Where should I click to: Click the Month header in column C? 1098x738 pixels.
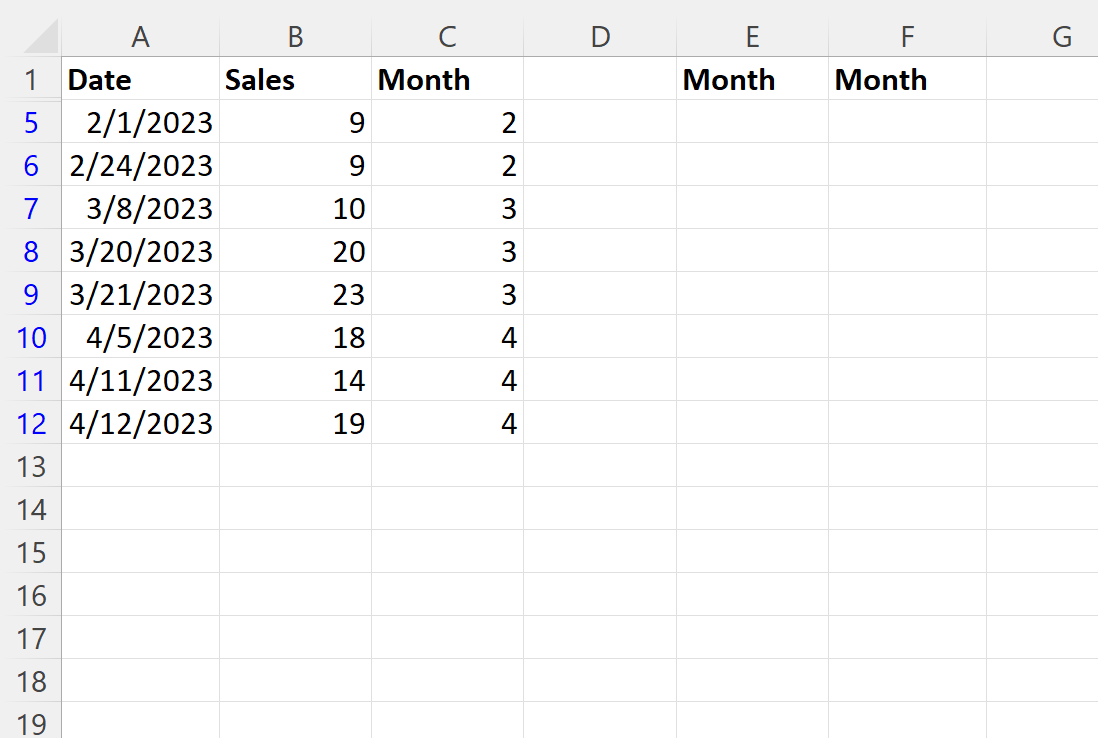coord(447,79)
